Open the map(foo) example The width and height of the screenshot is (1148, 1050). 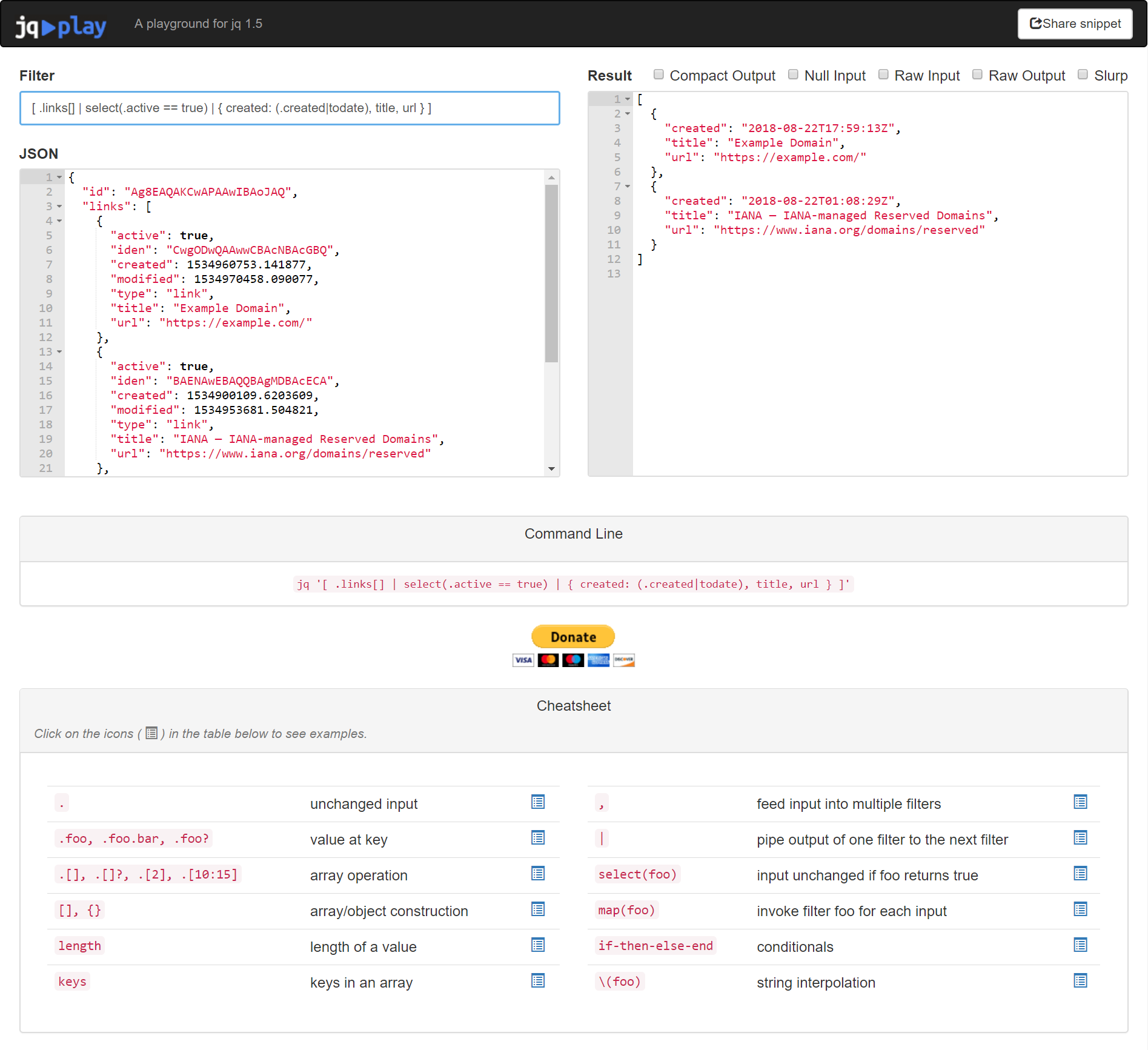pos(1081,909)
